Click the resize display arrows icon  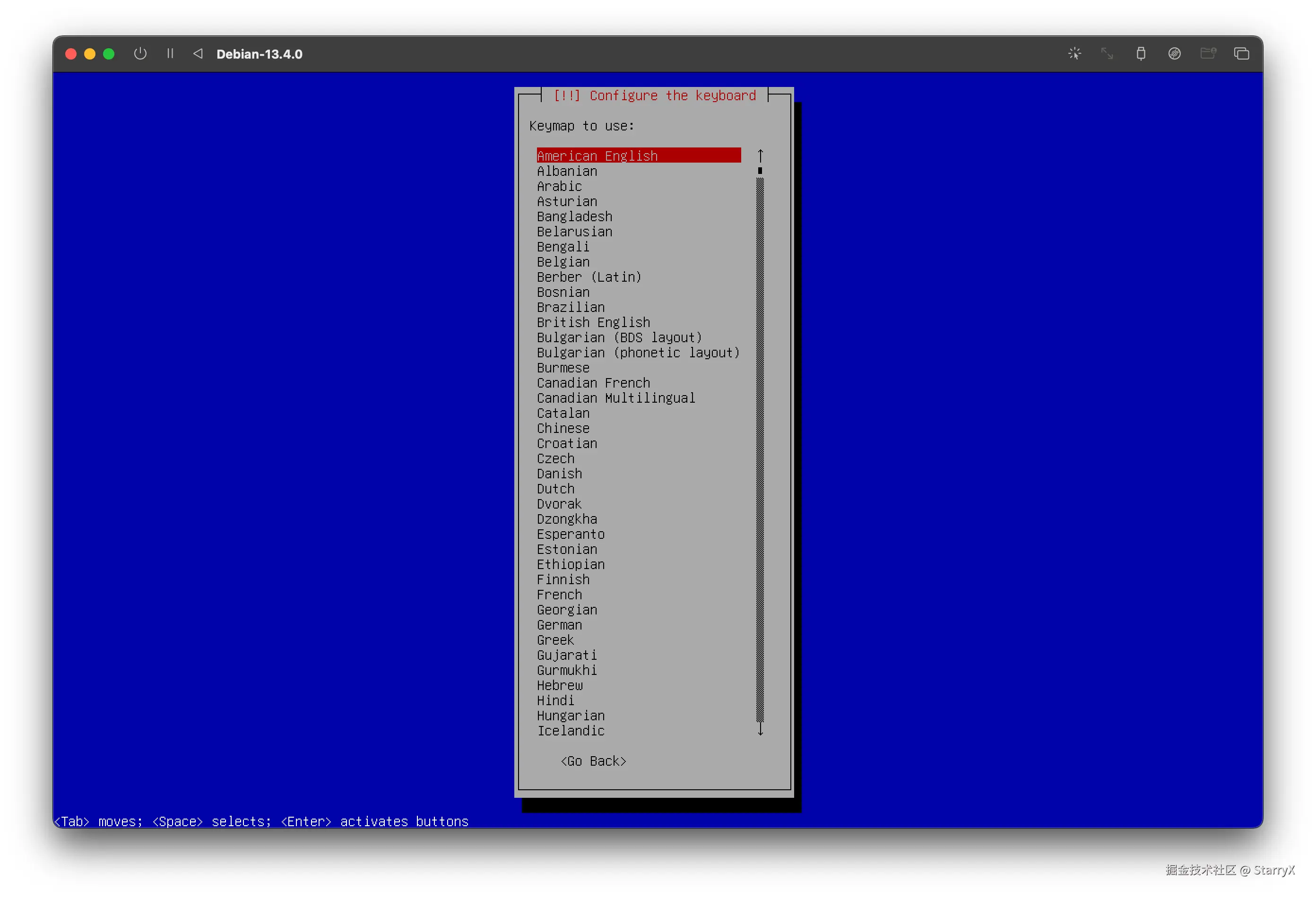click(x=1107, y=54)
